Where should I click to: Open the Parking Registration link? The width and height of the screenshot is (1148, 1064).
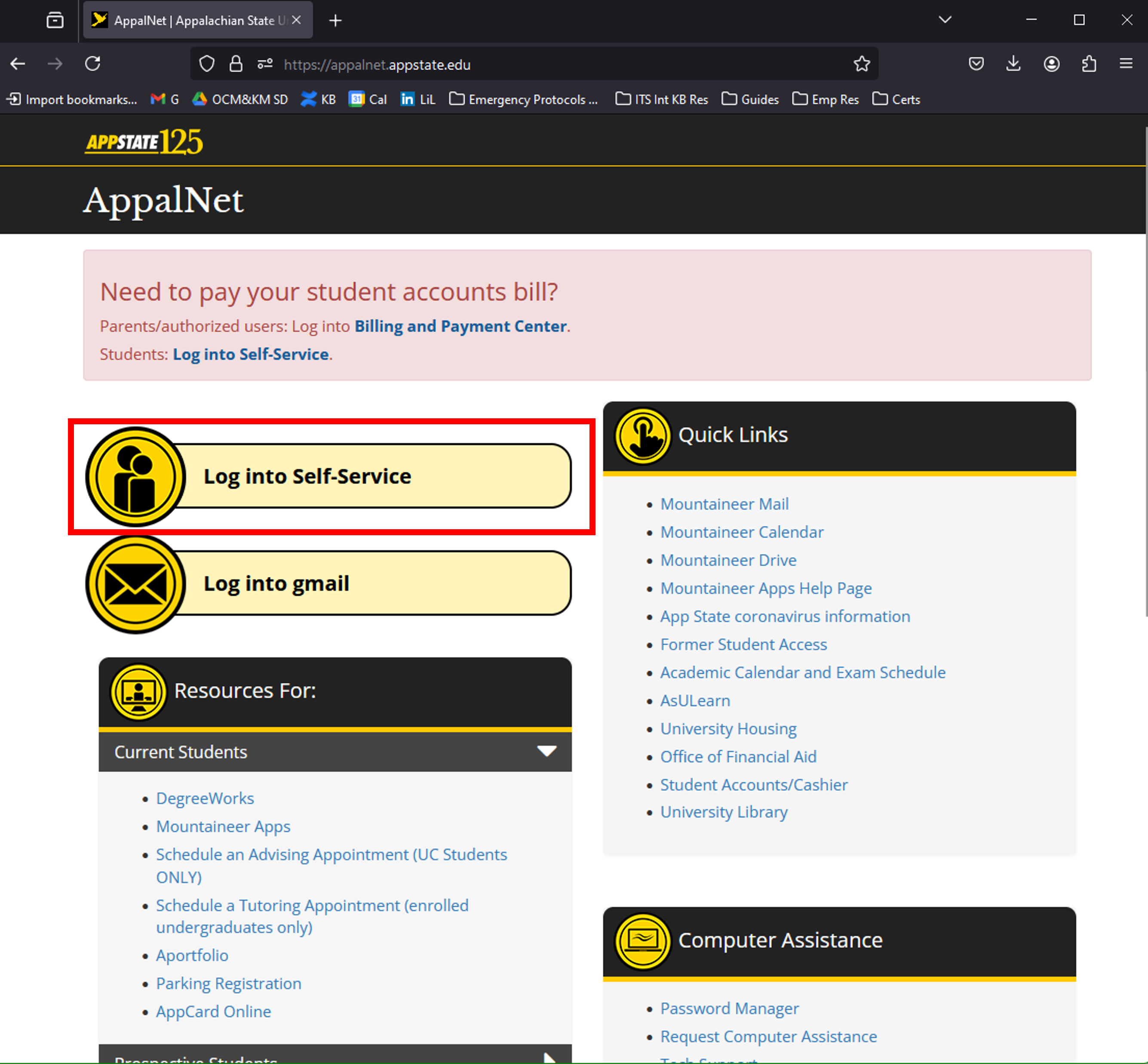coord(229,984)
